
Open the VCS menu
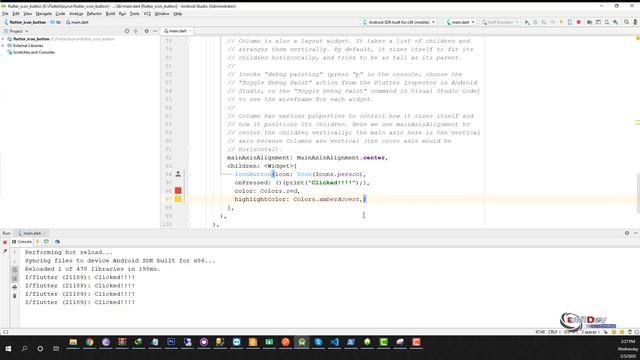click(147, 14)
